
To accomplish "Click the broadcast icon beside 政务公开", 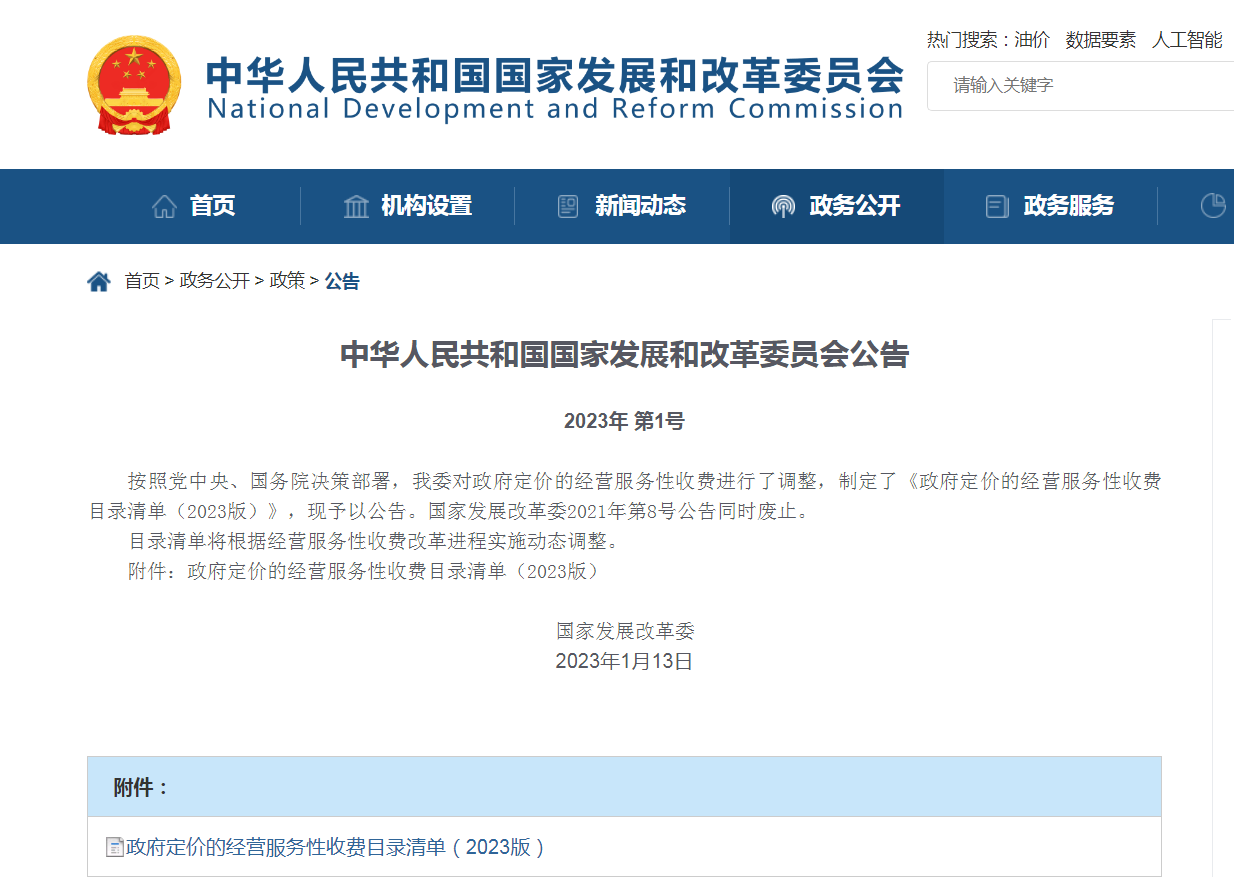I will [x=783, y=207].
